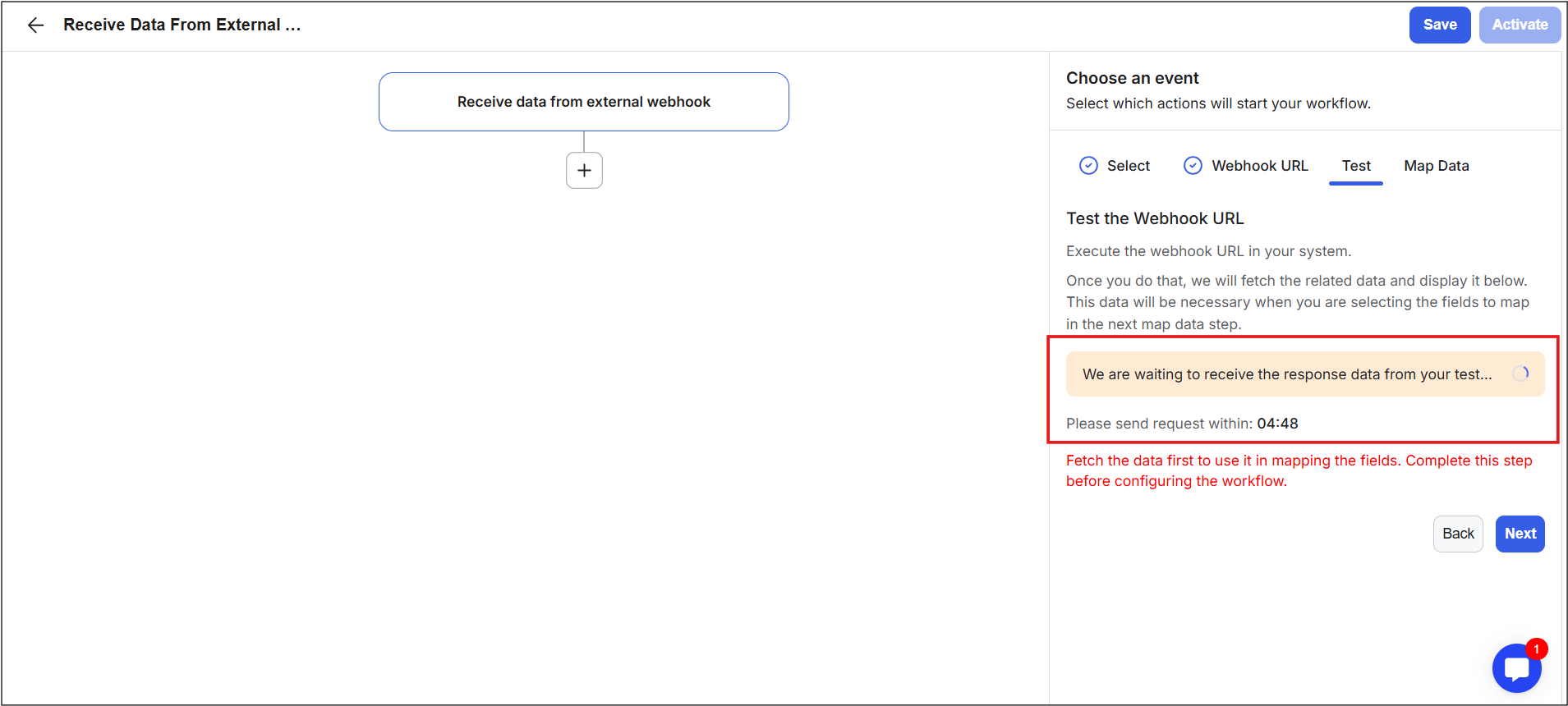Image resolution: width=1568 pixels, height=706 pixels.
Task: Switch to the Select tab
Action: [1128, 166]
